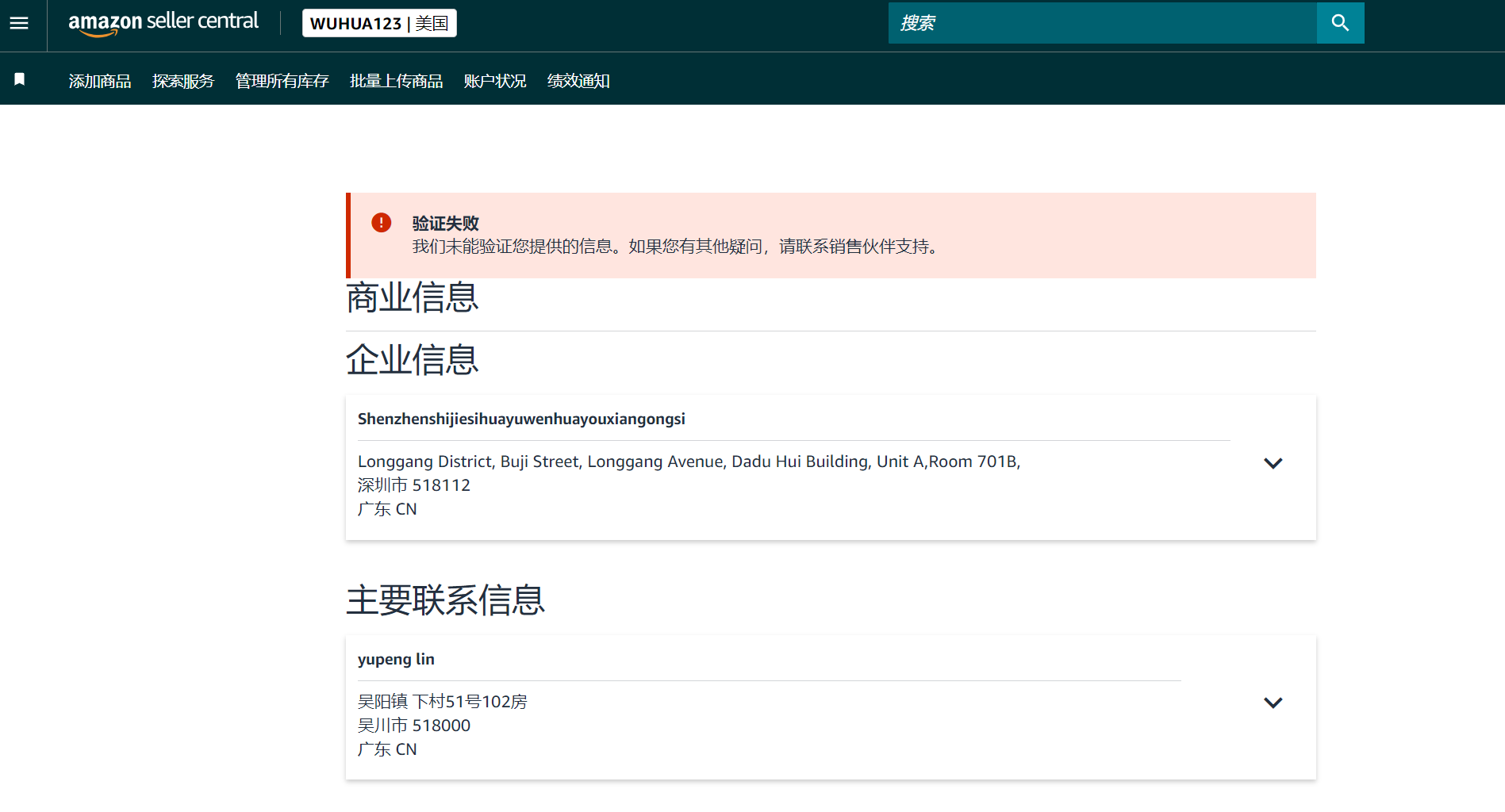Click the 吴阳镇 下村51号102房 address text
Screen dimensions: 1505x812
point(442,702)
